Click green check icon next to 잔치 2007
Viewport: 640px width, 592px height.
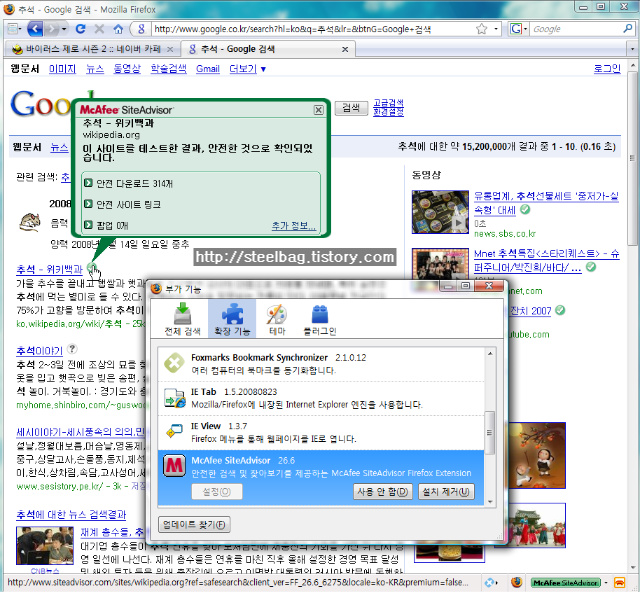point(560,310)
